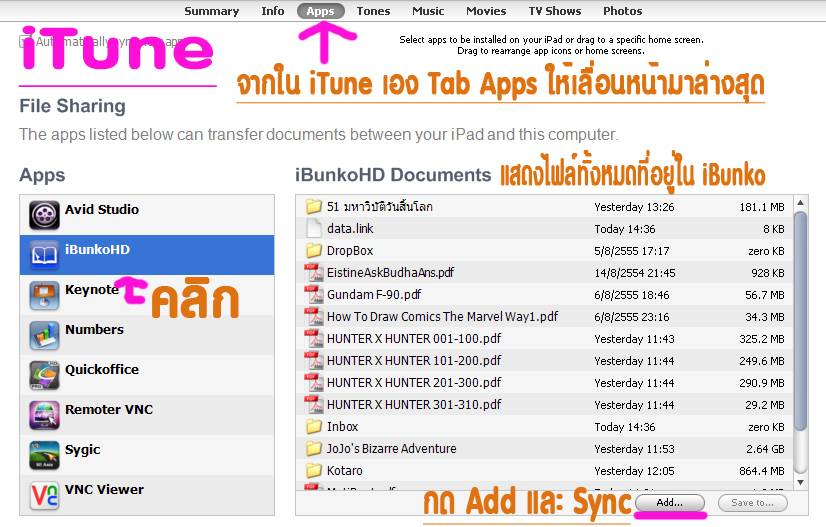
Task: Click the Save to... button
Action: coord(753,503)
